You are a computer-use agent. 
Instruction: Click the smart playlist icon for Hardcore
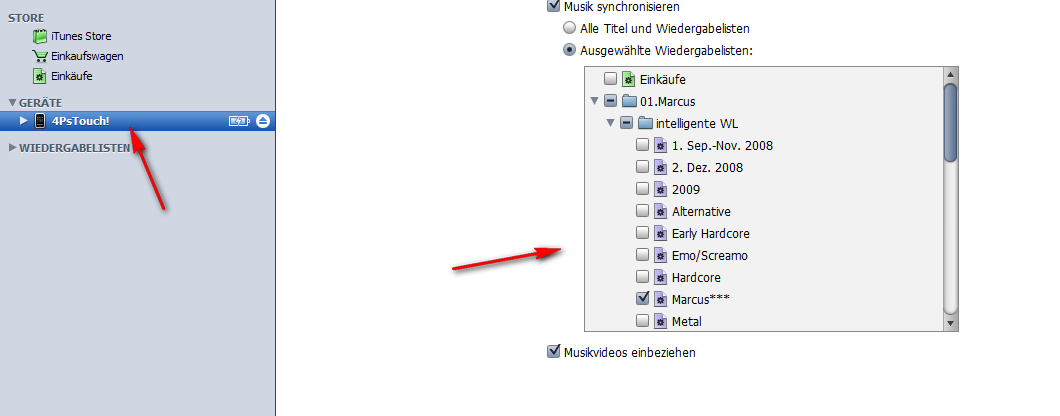660,277
